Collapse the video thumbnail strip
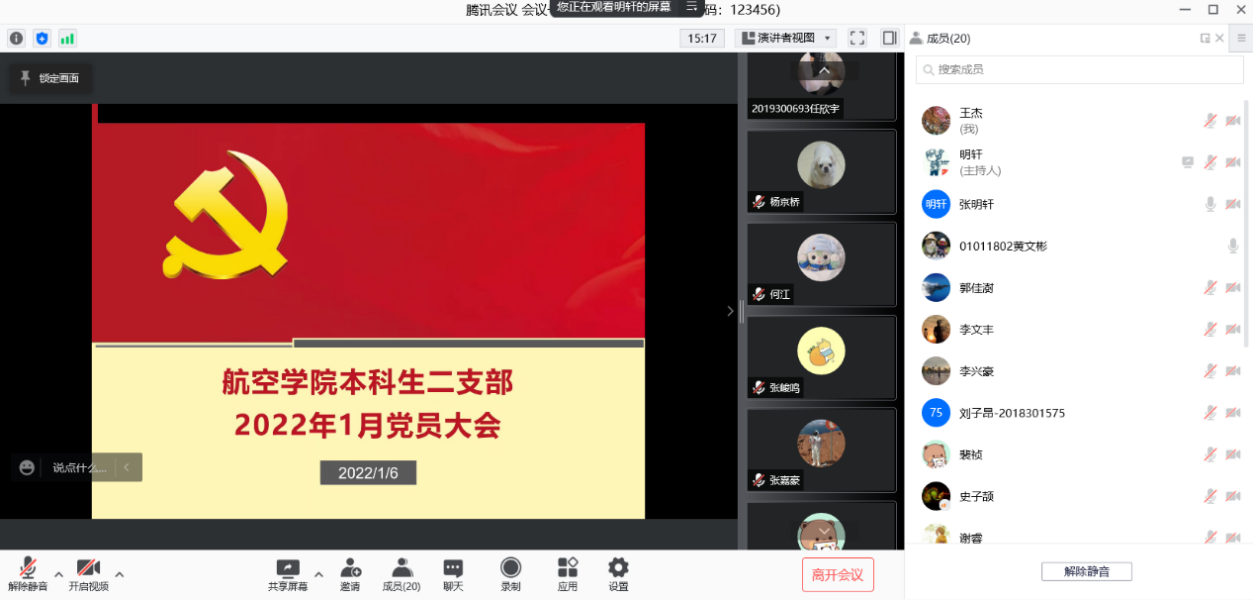 tap(730, 311)
